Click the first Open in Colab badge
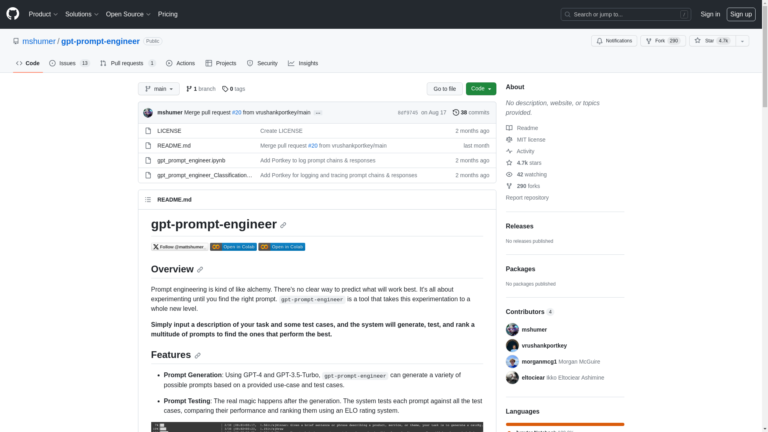This screenshot has height=432, width=768. [233, 247]
